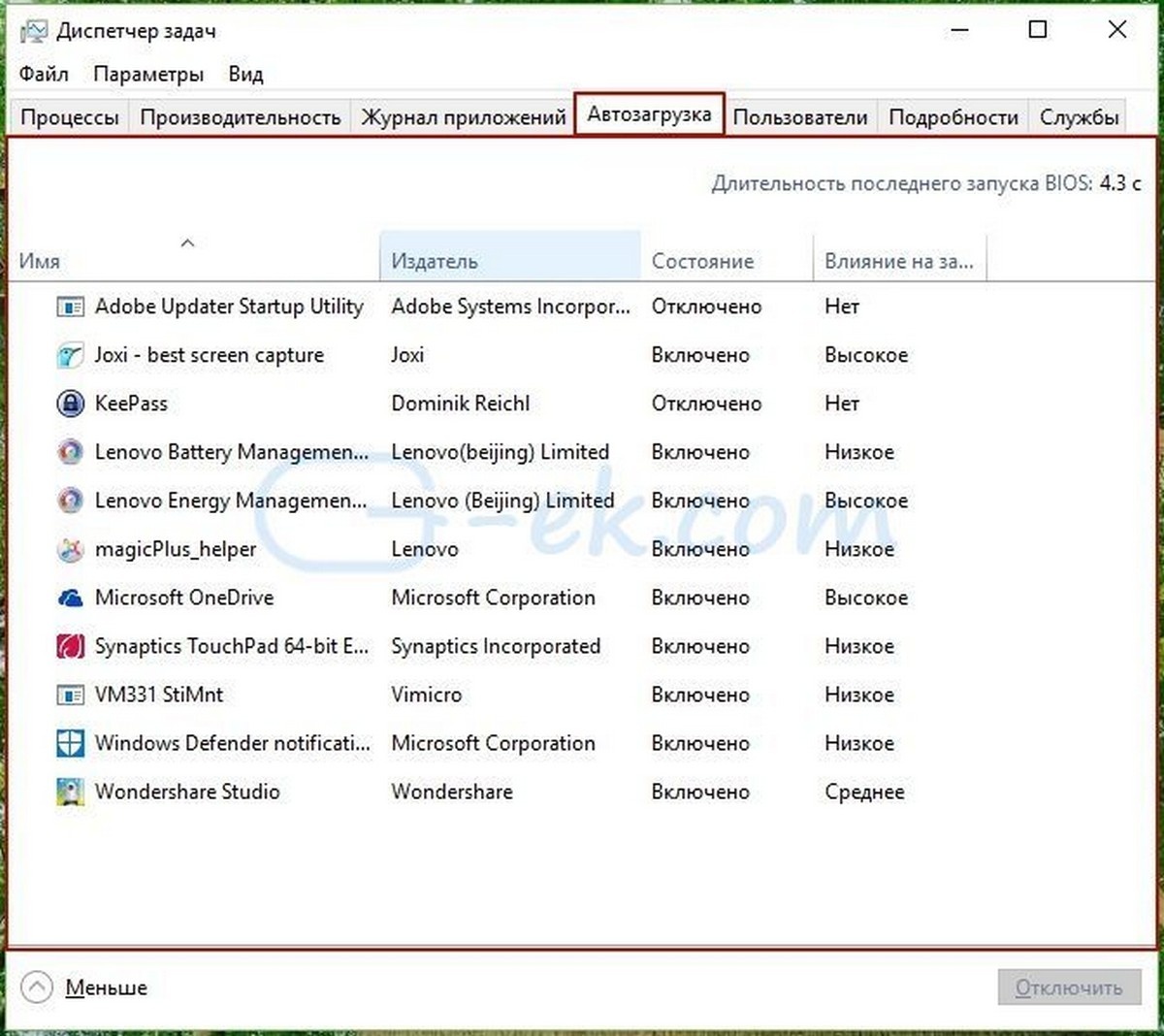The width and height of the screenshot is (1164, 1036).
Task: Select Synaptics TouchPad 64-bit E... entry
Action: pyautogui.click(x=232, y=646)
